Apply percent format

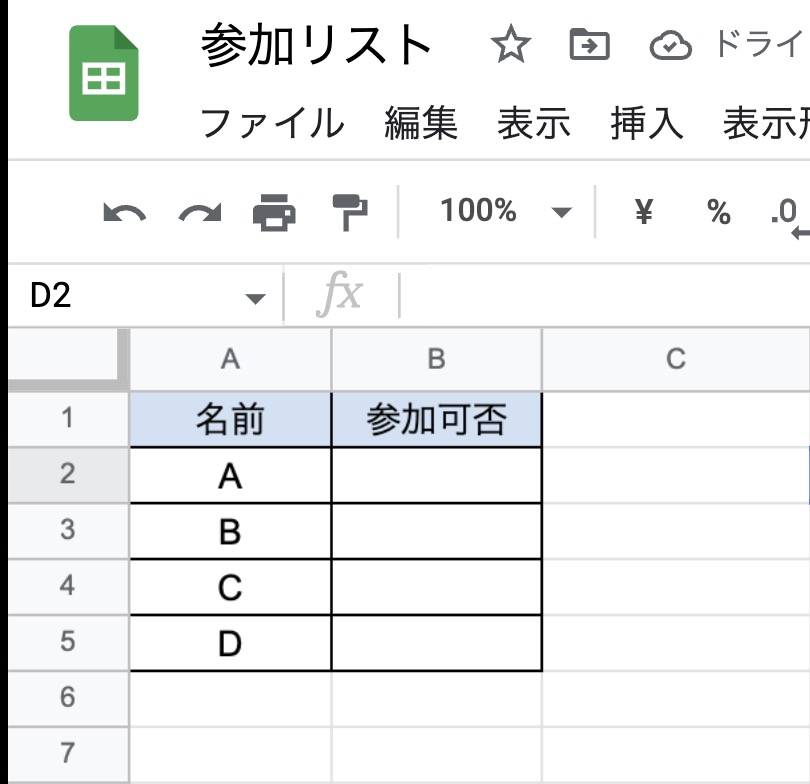[719, 212]
